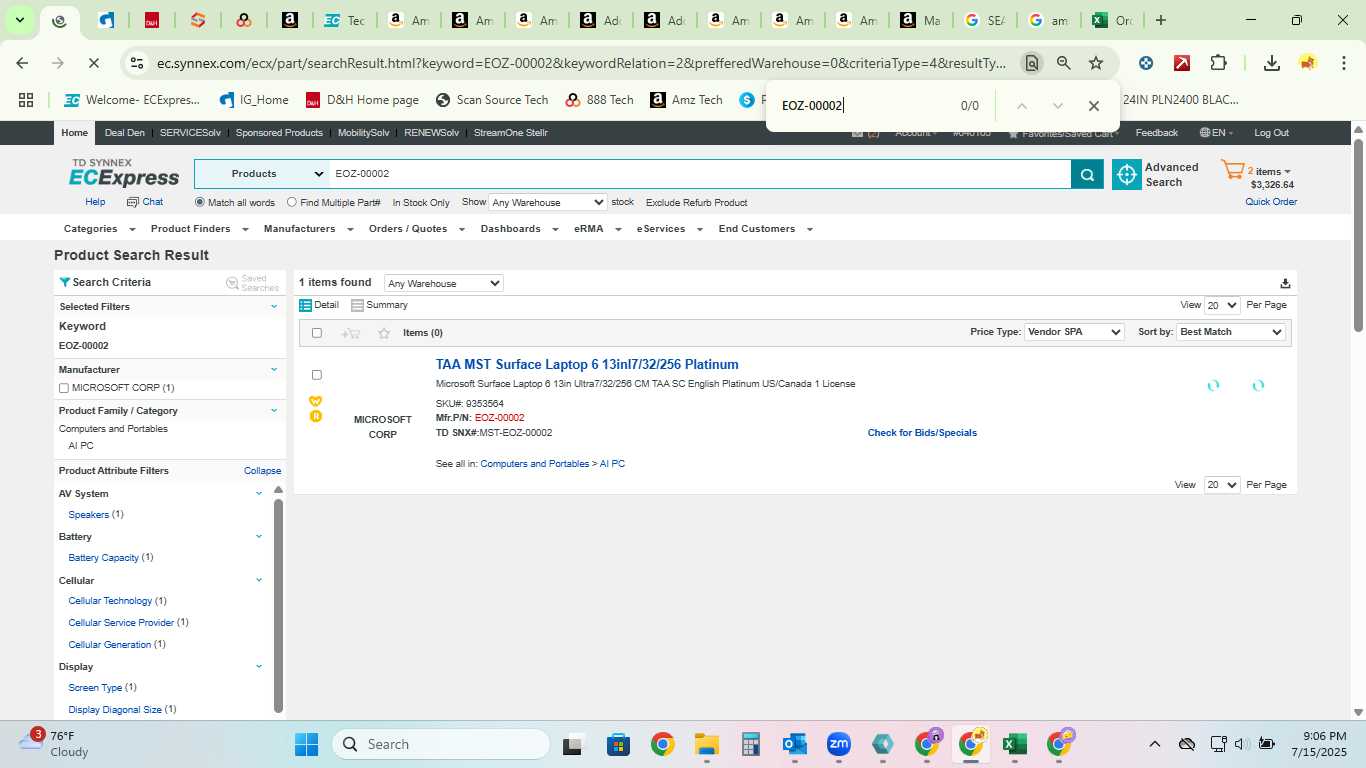1366x768 pixels.
Task: Click the Windows Start button
Action: 306,744
